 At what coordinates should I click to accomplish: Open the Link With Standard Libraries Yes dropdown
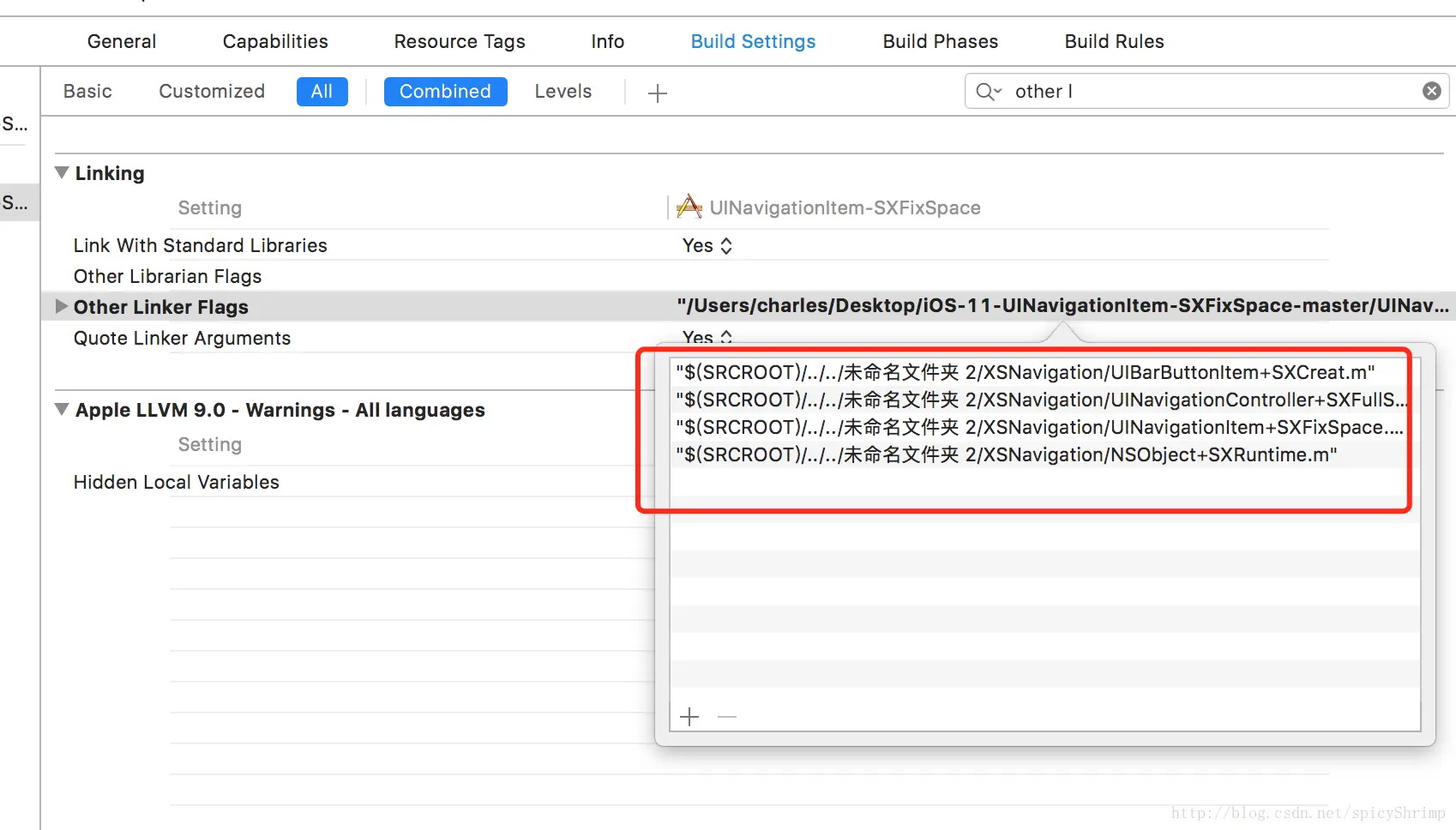point(707,246)
